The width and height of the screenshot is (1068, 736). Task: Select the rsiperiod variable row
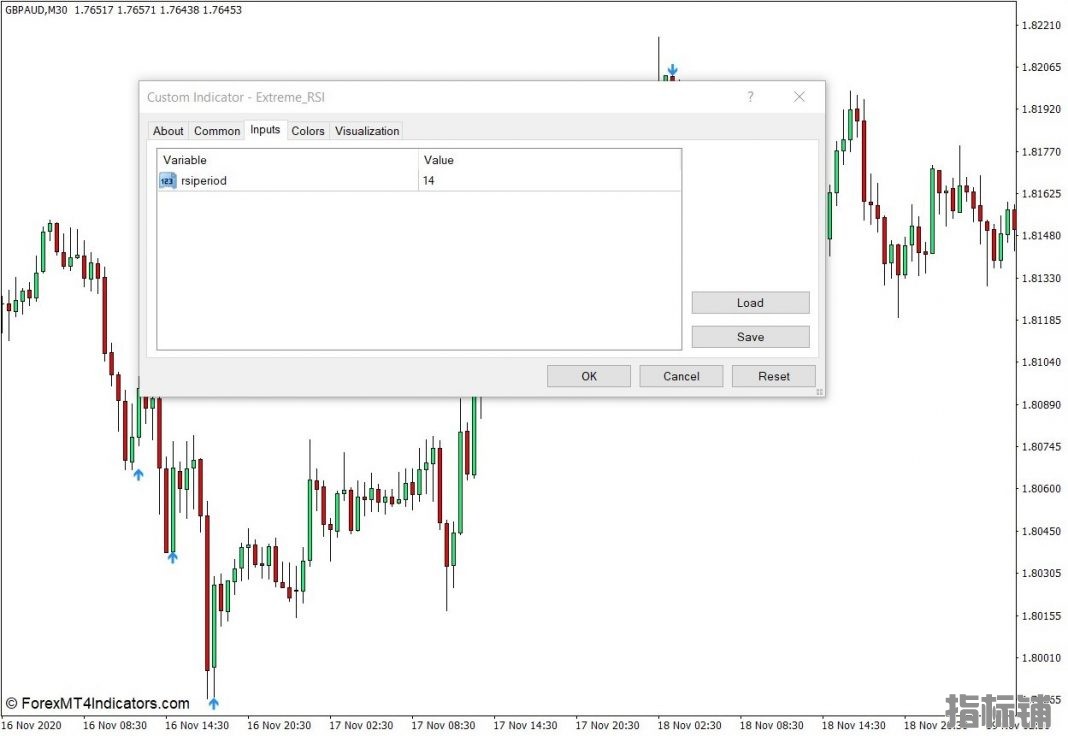click(x=419, y=180)
